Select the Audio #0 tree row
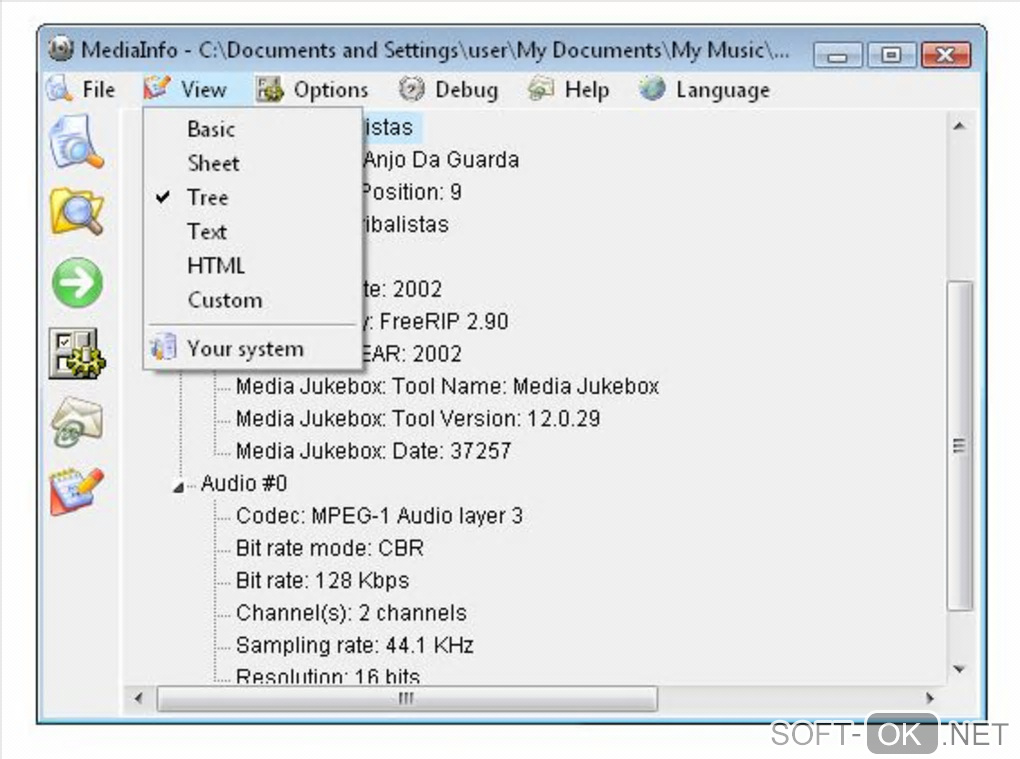Viewport: 1020px width, 759px height. [x=244, y=483]
